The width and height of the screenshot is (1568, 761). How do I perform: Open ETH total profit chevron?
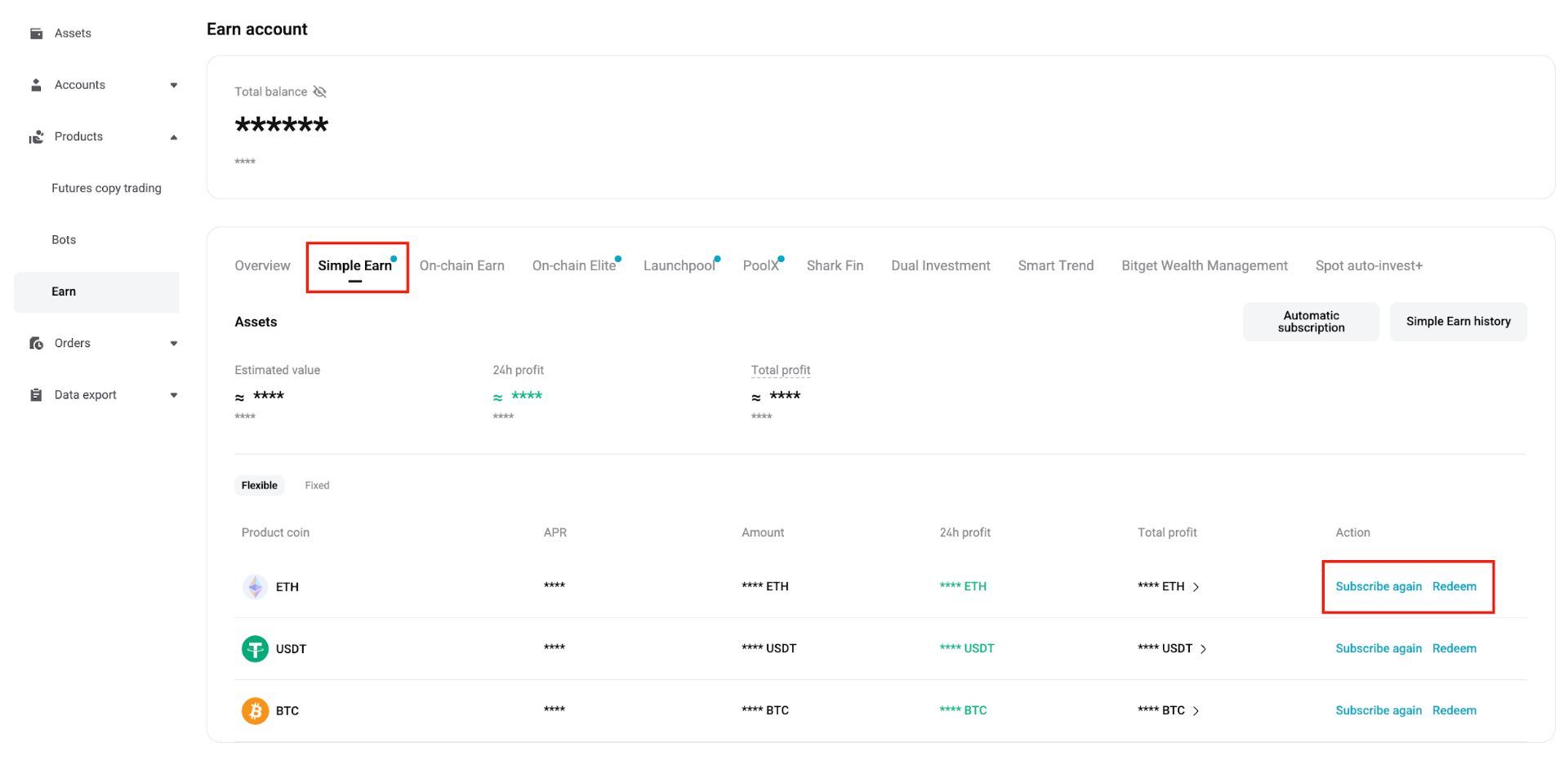point(1196,587)
